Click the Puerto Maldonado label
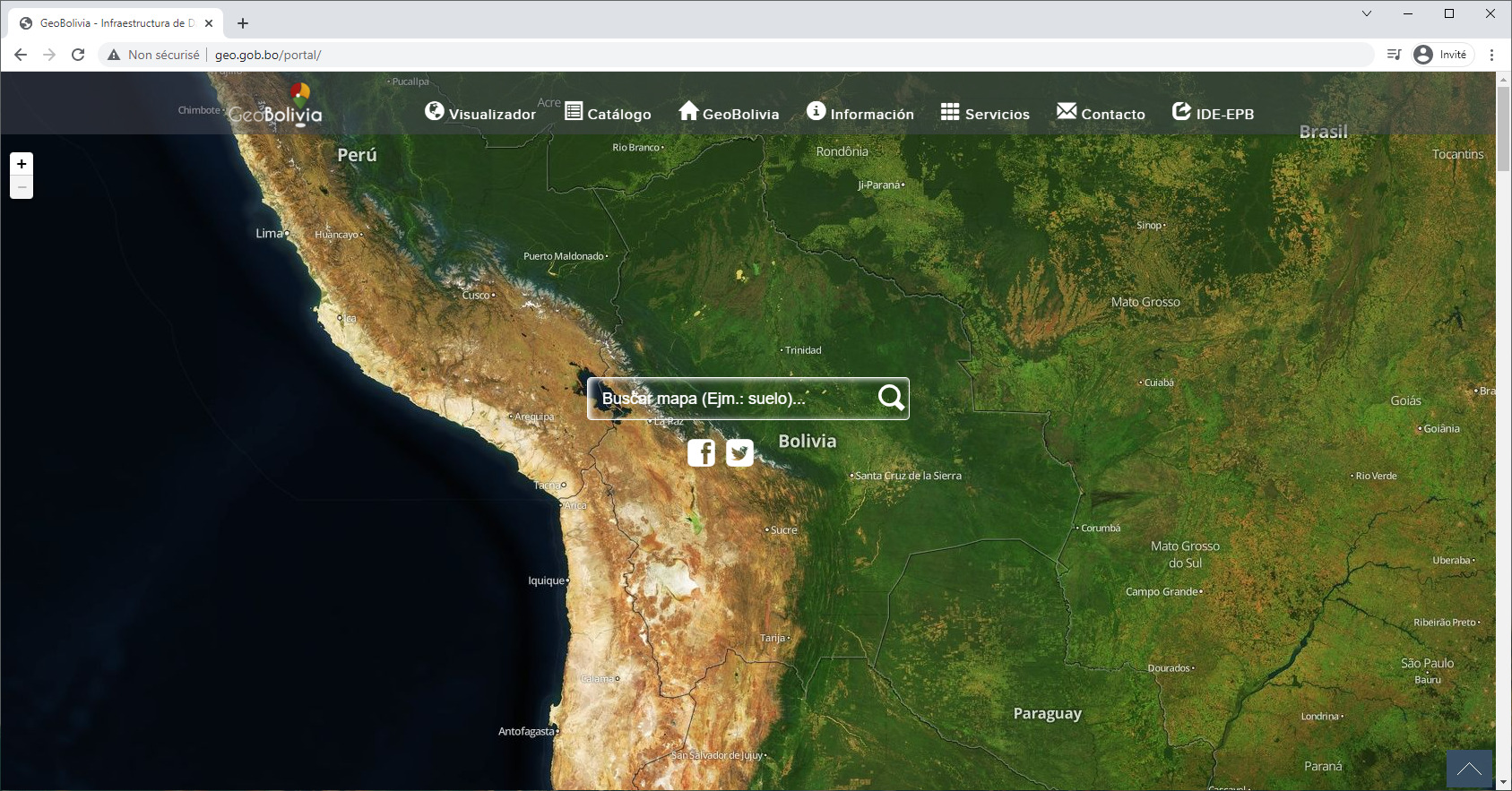1512x791 pixels. (564, 256)
